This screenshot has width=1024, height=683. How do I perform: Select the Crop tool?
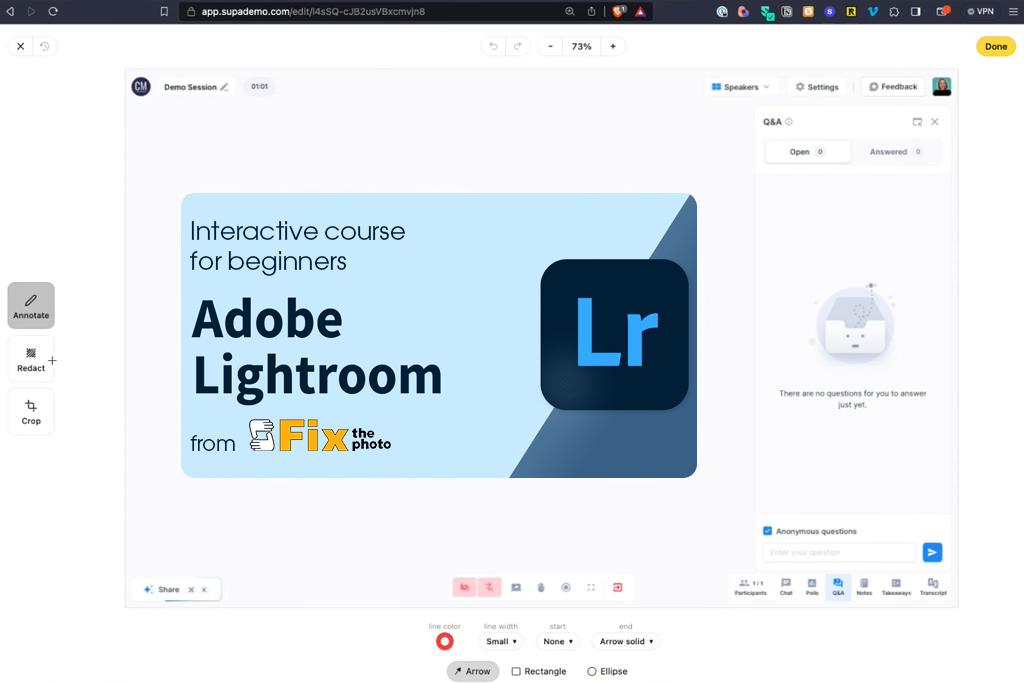(x=31, y=411)
